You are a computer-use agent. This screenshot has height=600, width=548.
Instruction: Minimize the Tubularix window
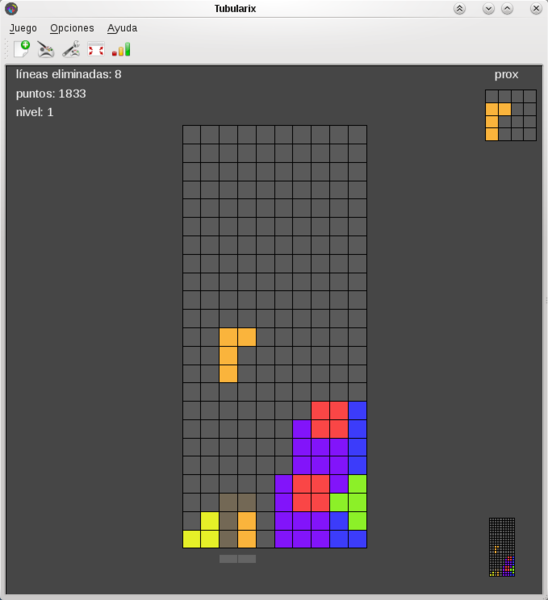[488, 8]
